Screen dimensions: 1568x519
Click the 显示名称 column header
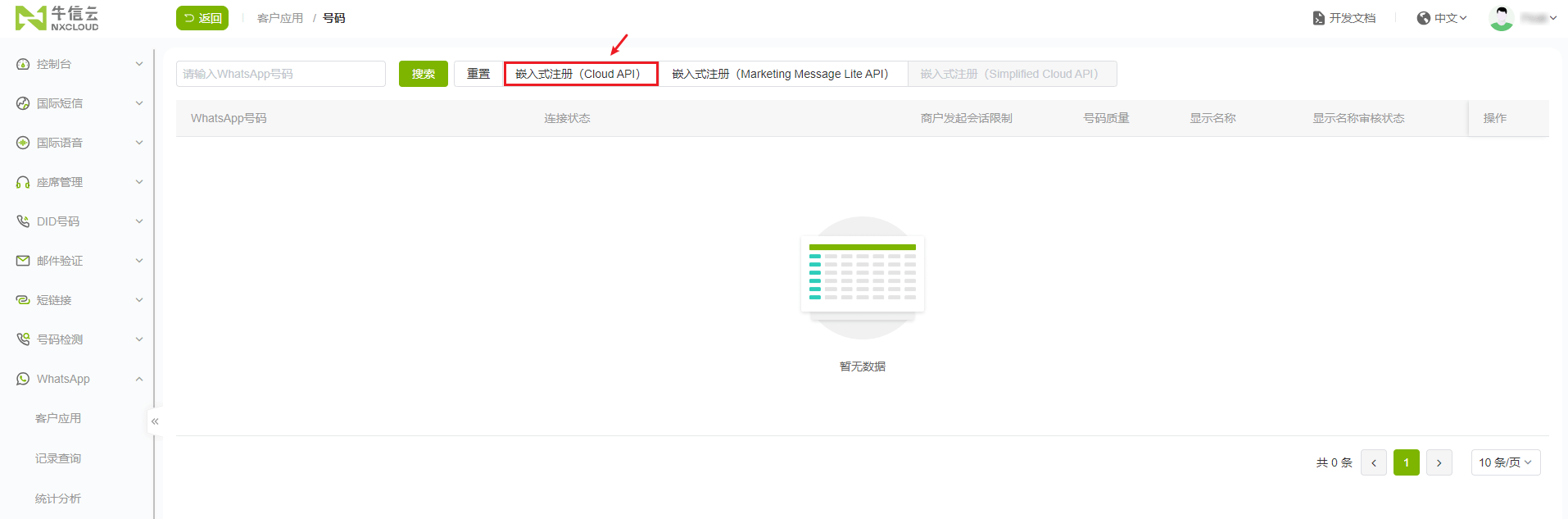point(1213,118)
